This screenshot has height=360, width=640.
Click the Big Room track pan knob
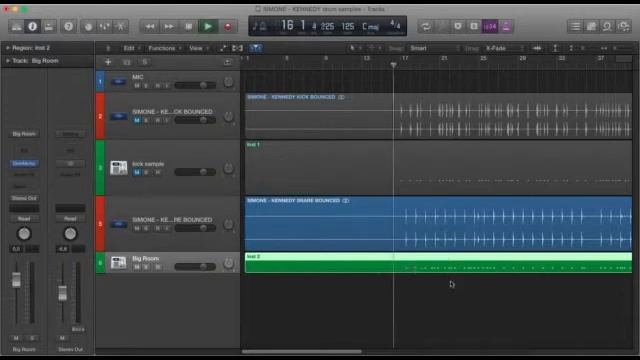(x=229, y=263)
